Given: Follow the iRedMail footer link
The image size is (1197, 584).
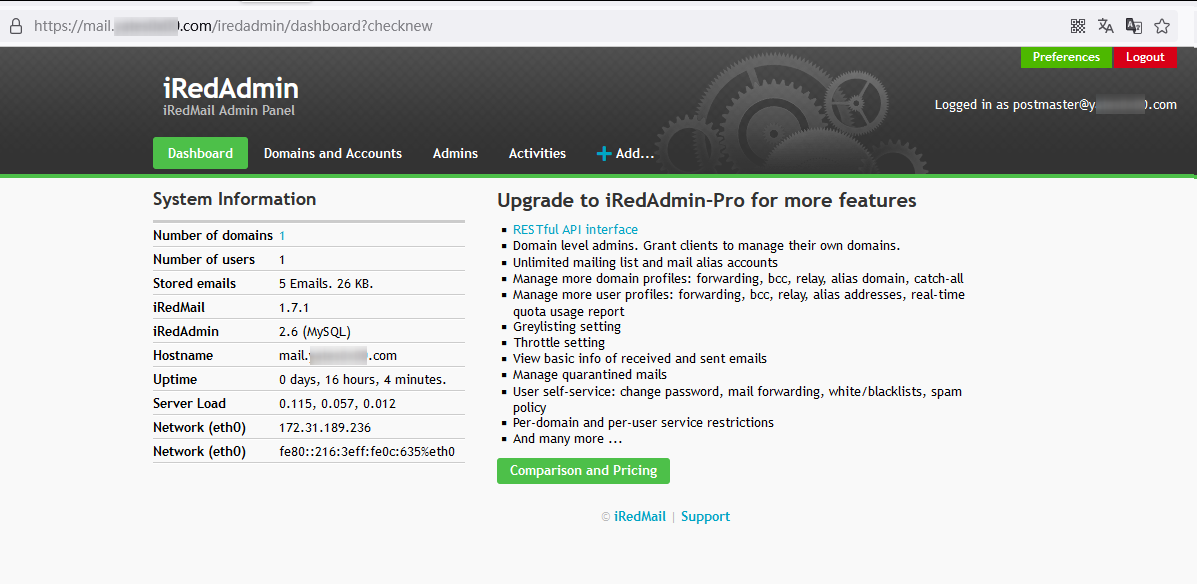Looking at the screenshot, I should click(x=640, y=517).
